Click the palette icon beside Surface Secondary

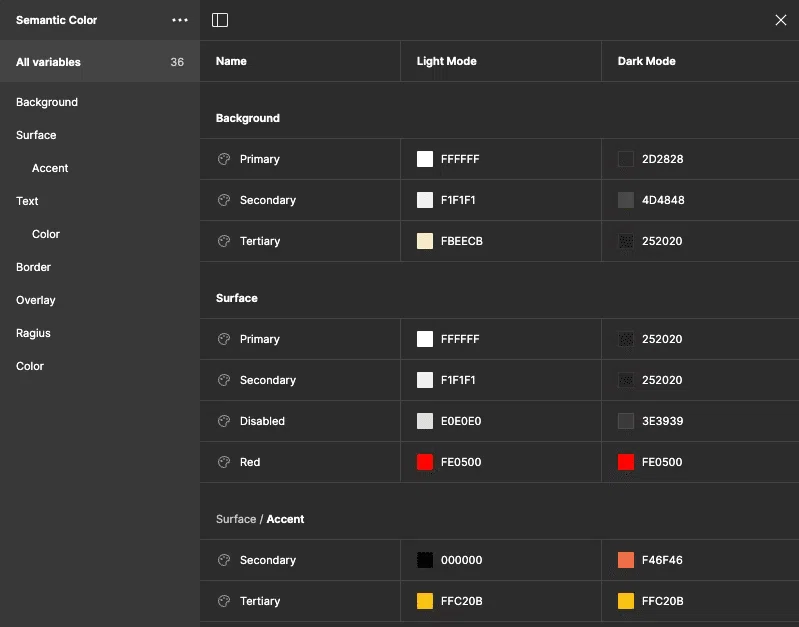tap(224, 380)
